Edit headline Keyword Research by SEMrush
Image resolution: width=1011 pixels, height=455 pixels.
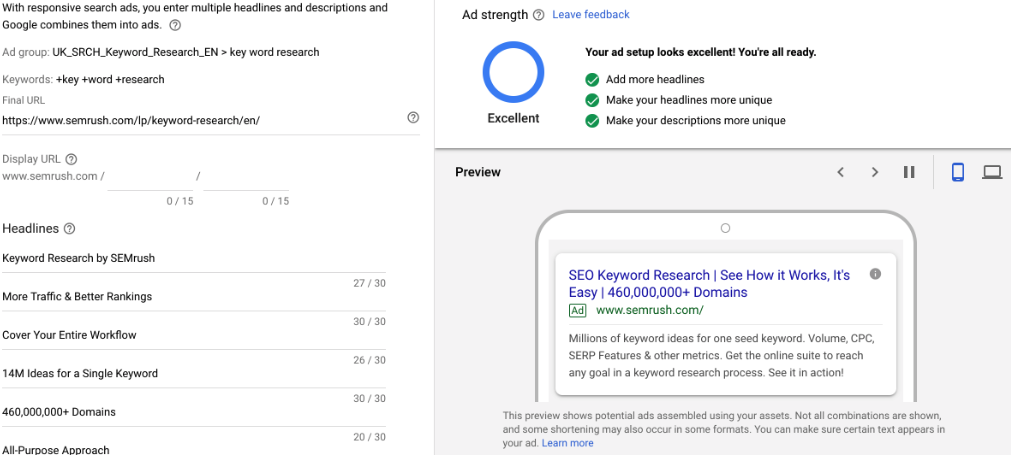click(194, 258)
